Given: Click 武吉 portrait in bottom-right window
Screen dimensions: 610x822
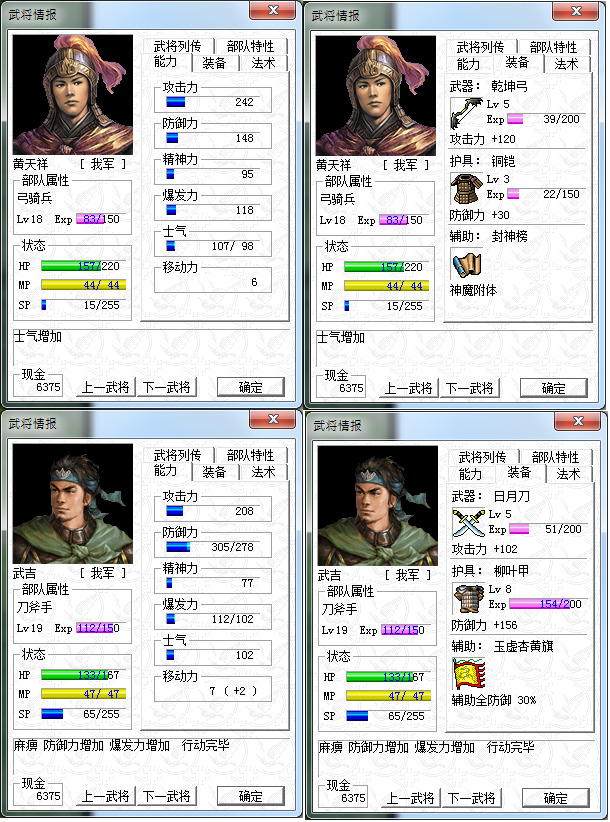Looking at the screenshot, I should click(378, 506).
